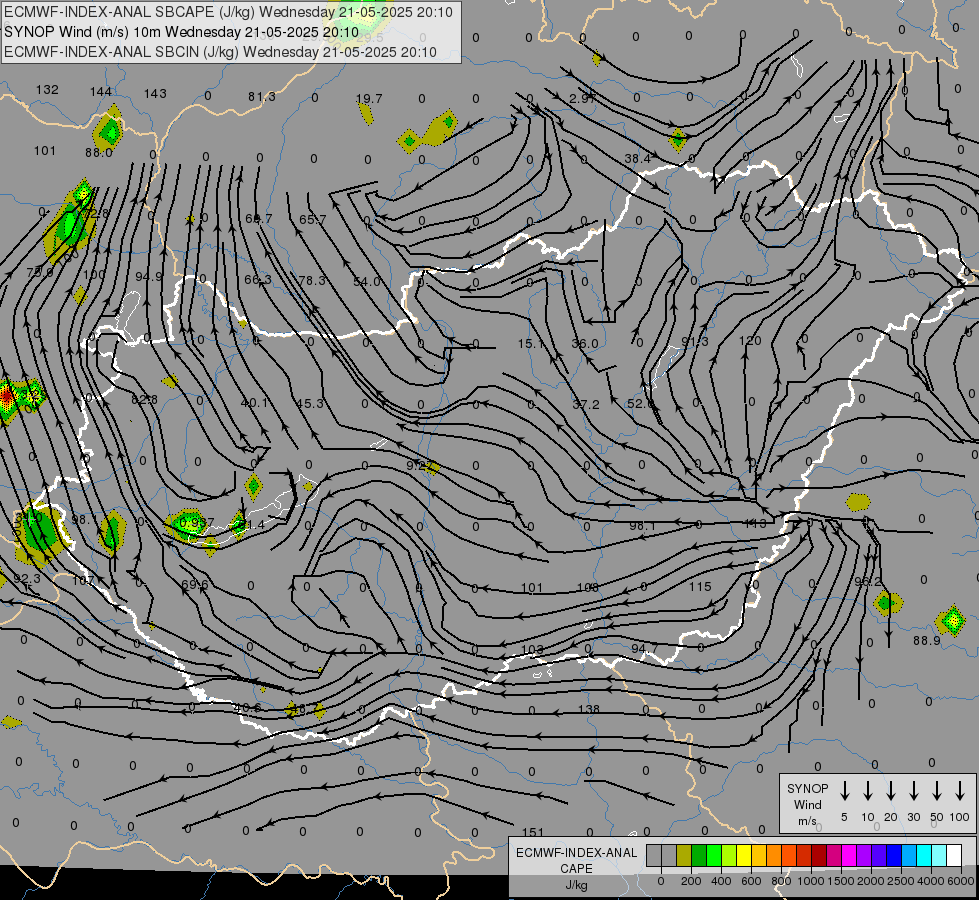Pick the bright magenta CAPE legend swatch
This screenshot has width=979, height=900.
click(849, 856)
